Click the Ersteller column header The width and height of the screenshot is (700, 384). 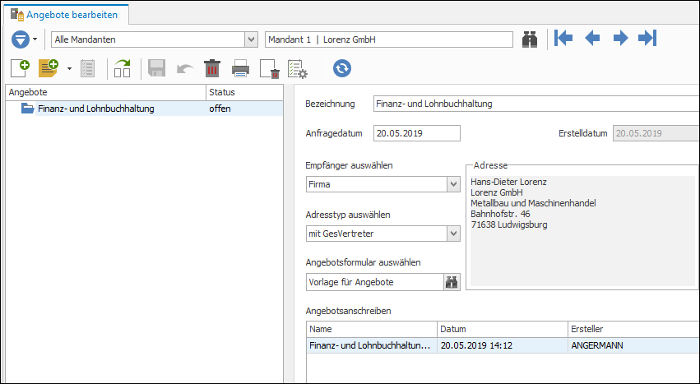[x=634, y=329]
